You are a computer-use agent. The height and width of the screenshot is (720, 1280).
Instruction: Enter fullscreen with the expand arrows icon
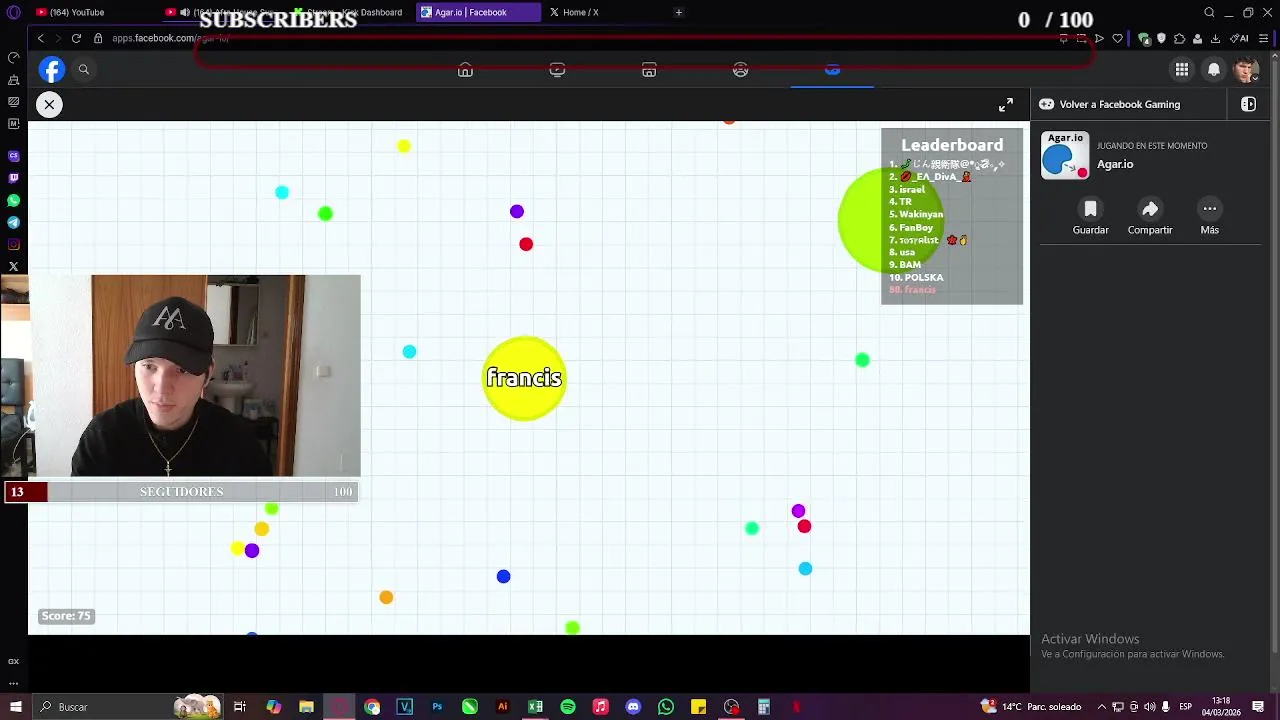(1006, 104)
